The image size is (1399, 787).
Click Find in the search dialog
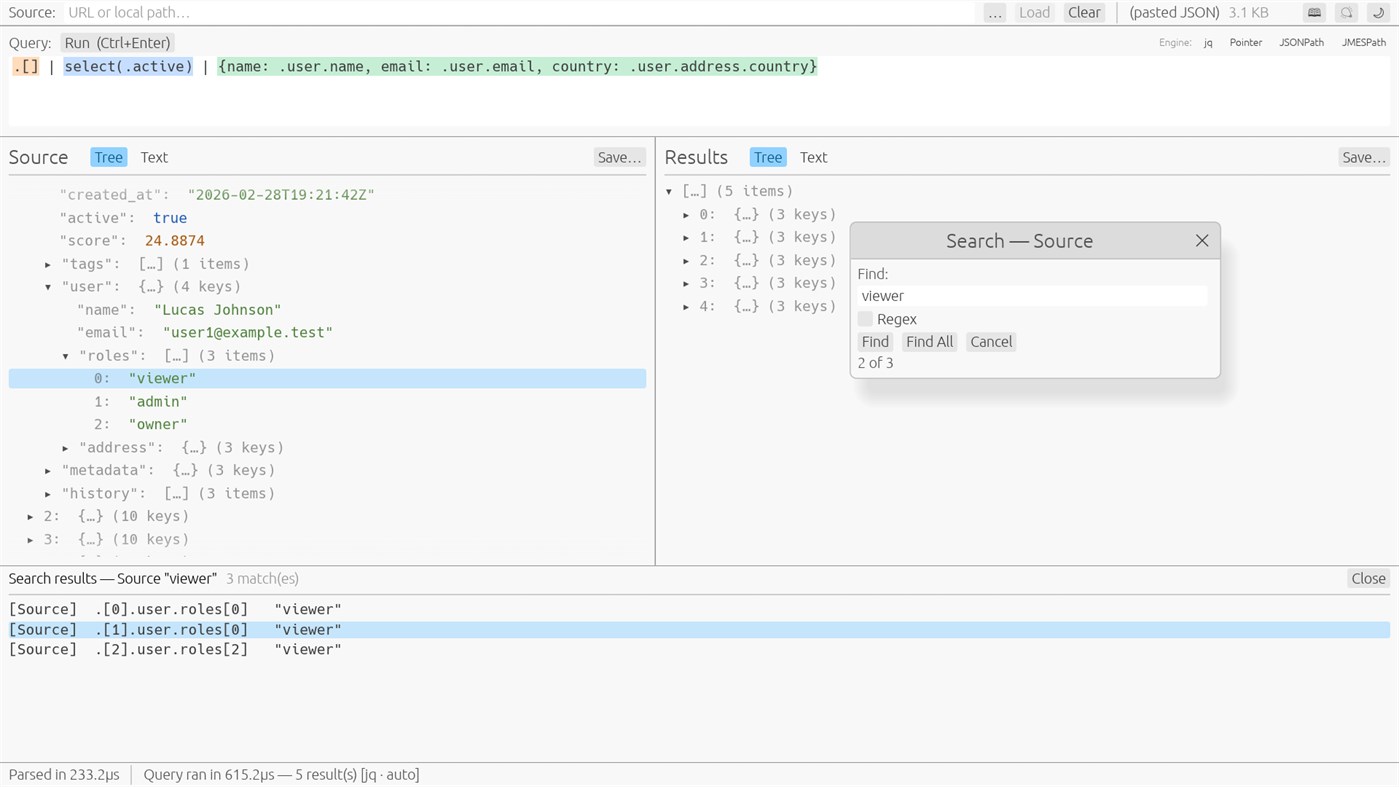tap(875, 342)
